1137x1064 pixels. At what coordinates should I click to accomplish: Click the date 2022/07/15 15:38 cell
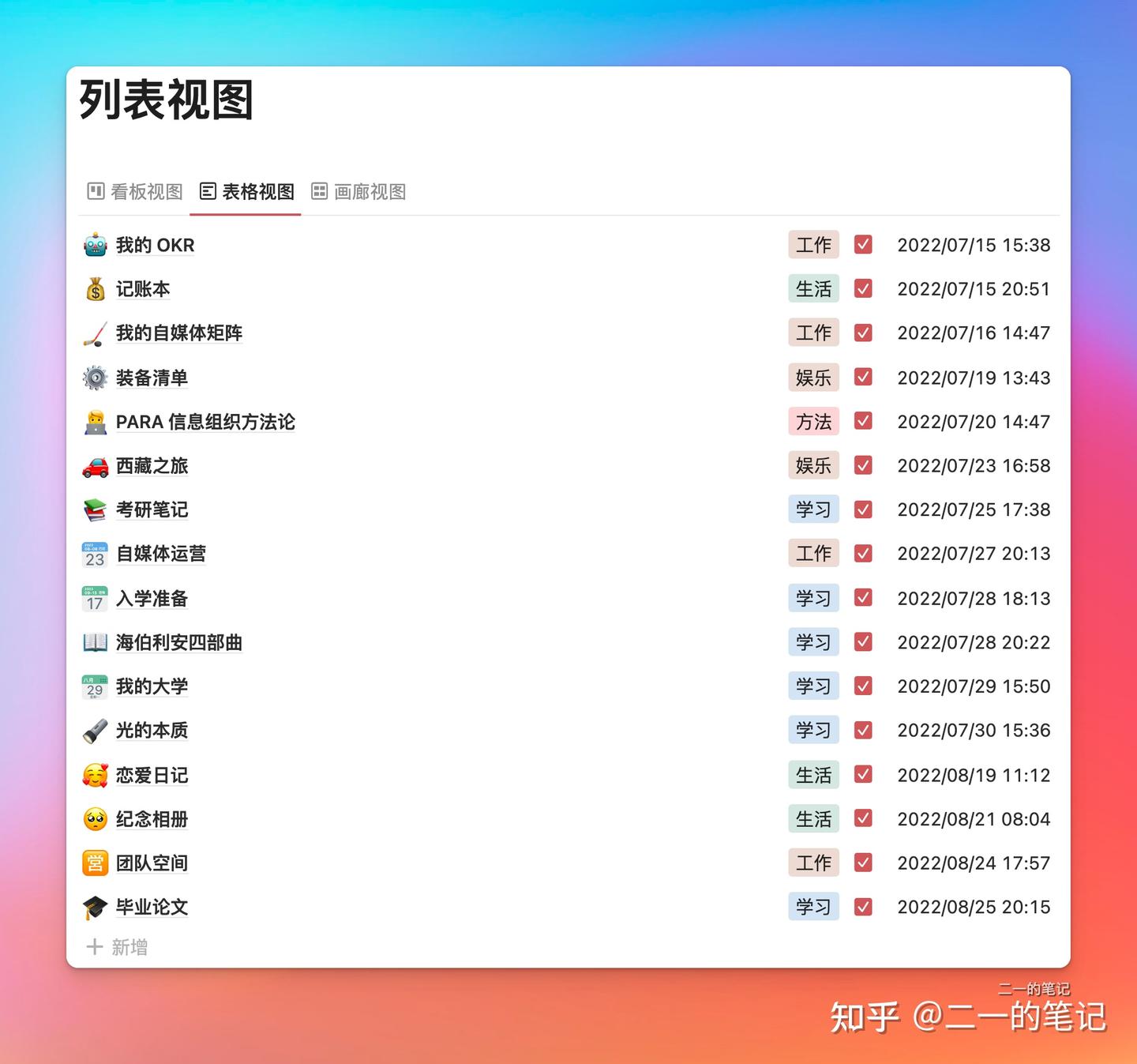(x=974, y=245)
